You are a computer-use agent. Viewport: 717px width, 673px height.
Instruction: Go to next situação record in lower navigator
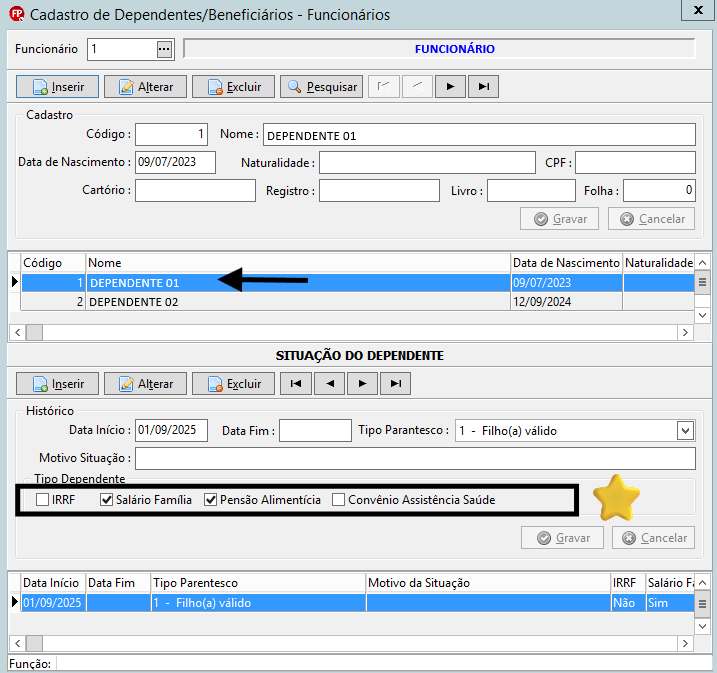[x=363, y=384]
